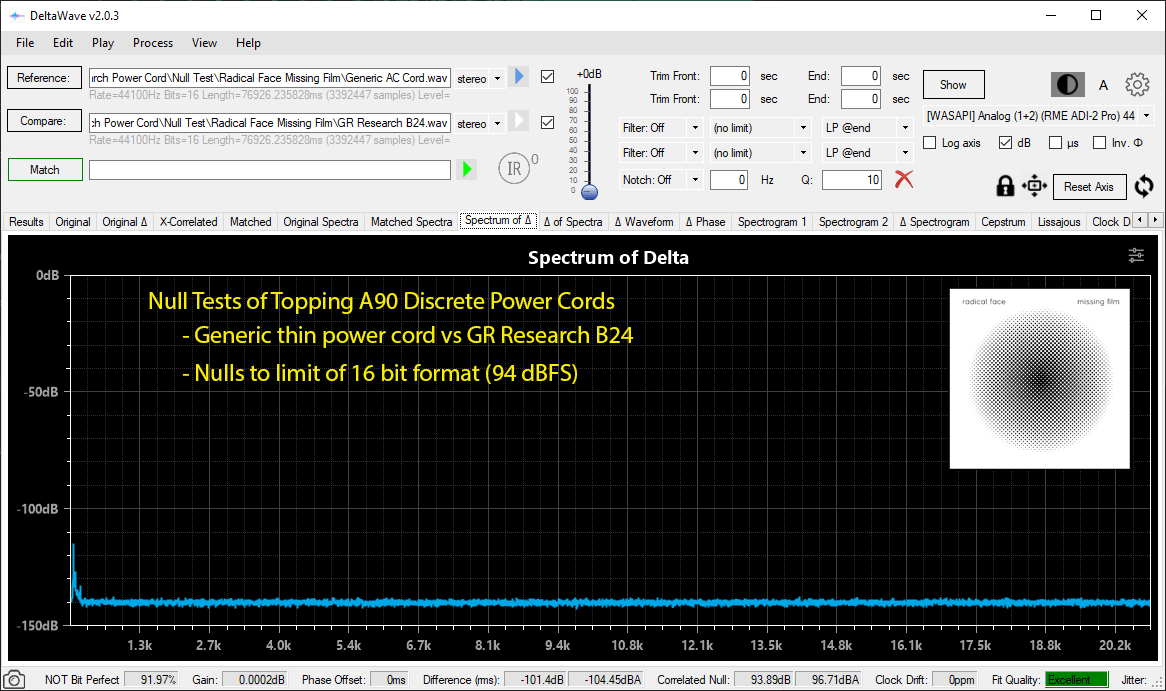1166x691 pixels.
Task: Click the Q value input field
Action: (x=852, y=180)
